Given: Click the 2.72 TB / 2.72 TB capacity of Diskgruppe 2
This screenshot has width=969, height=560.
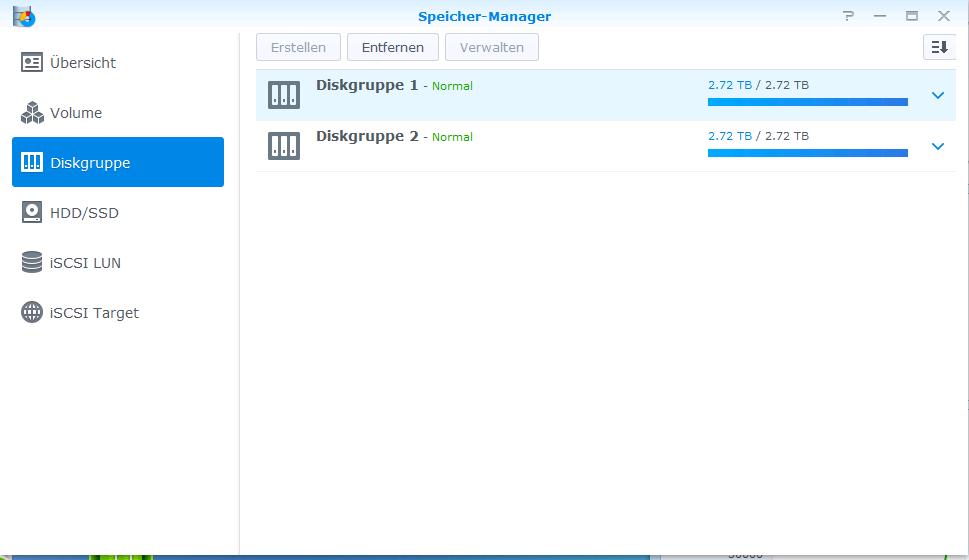Looking at the screenshot, I should point(758,135).
